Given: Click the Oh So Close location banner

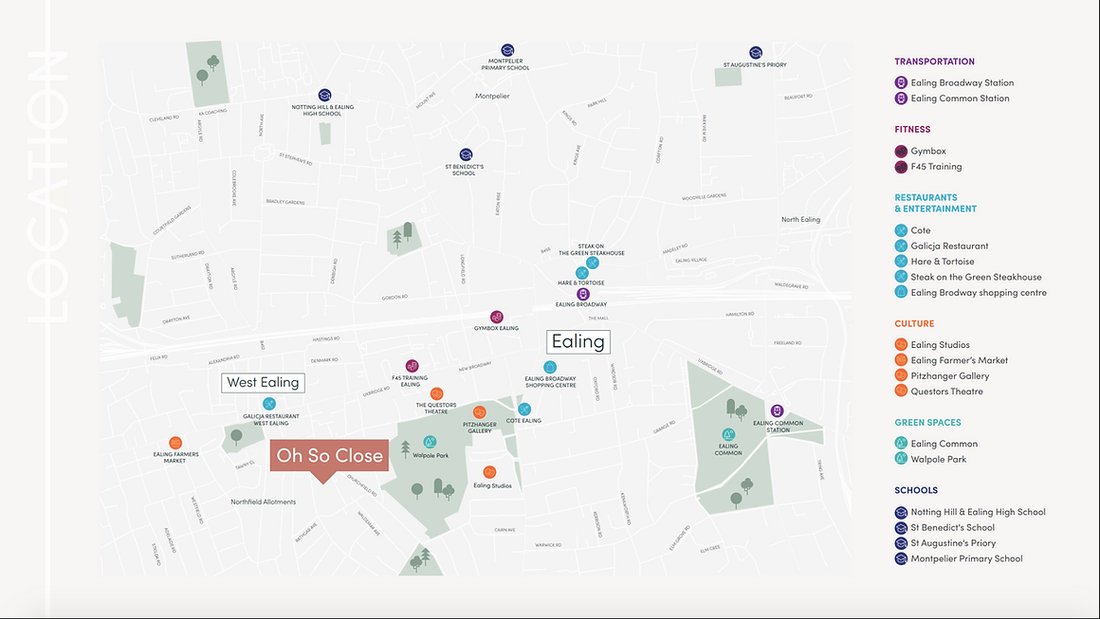Looking at the screenshot, I should point(330,455).
